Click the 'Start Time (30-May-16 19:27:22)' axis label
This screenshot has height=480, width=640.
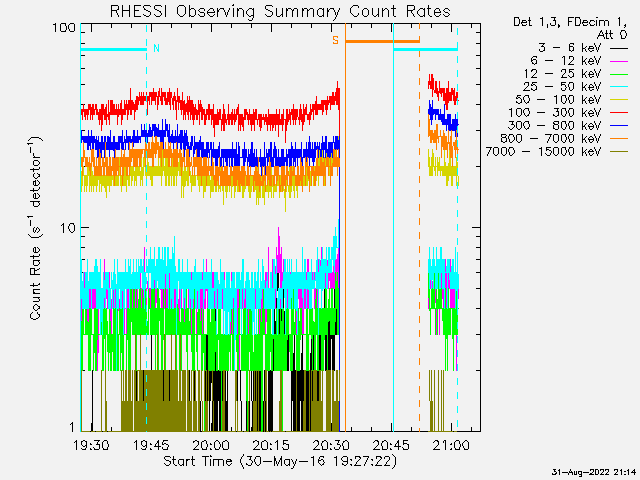[280, 461]
